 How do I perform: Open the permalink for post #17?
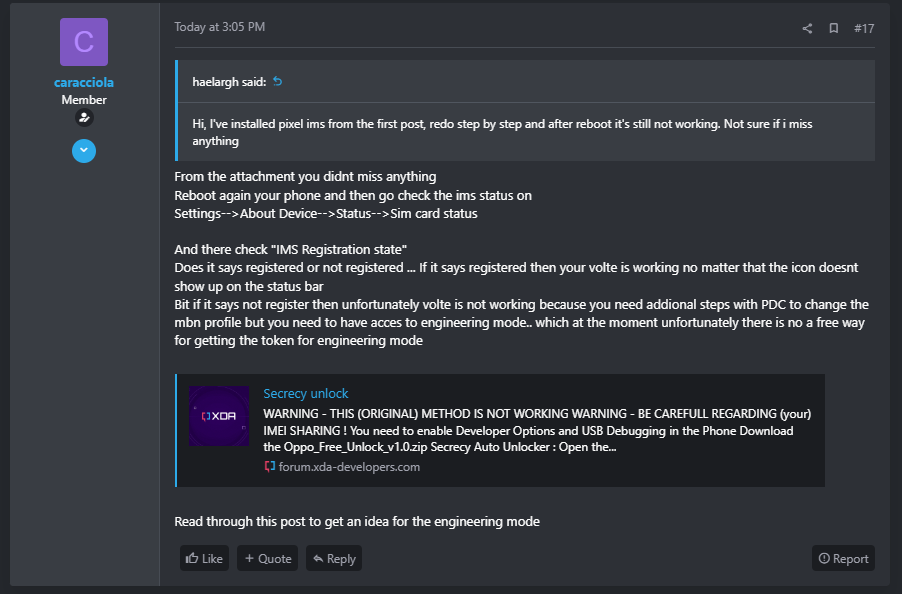click(864, 28)
